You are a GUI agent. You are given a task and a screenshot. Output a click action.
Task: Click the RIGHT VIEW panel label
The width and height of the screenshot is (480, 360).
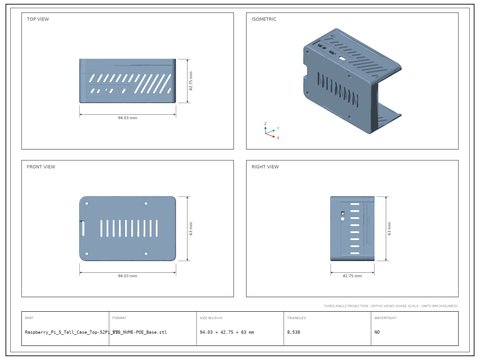265,167
